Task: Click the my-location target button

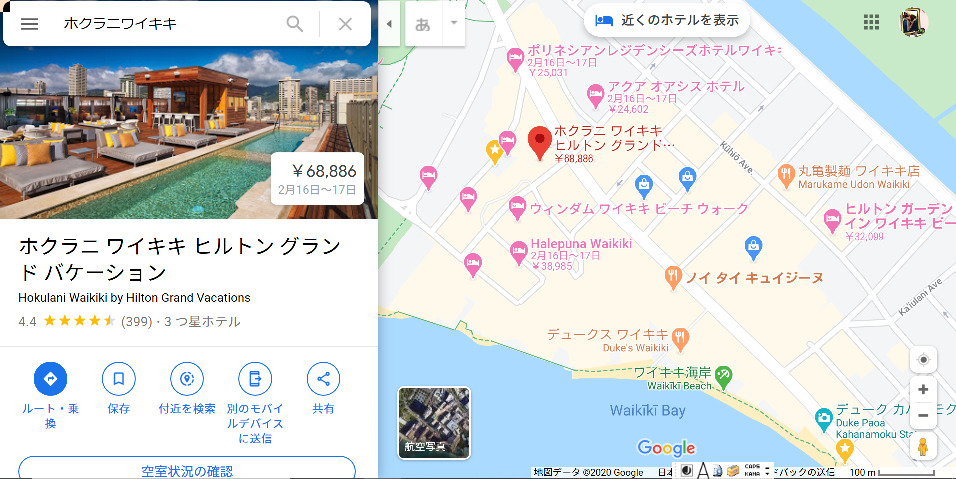Action: pyautogui.click(x=923, y=360)
